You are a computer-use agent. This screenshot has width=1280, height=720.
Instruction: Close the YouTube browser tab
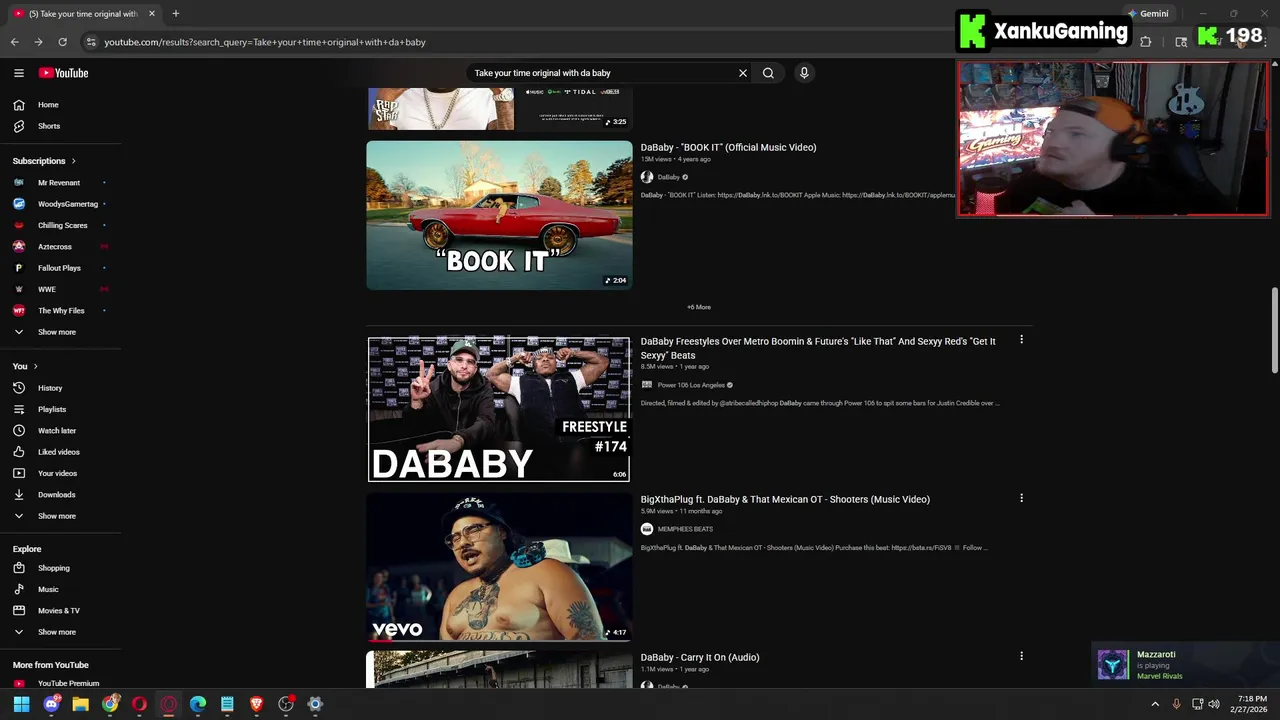coord(152,14)
